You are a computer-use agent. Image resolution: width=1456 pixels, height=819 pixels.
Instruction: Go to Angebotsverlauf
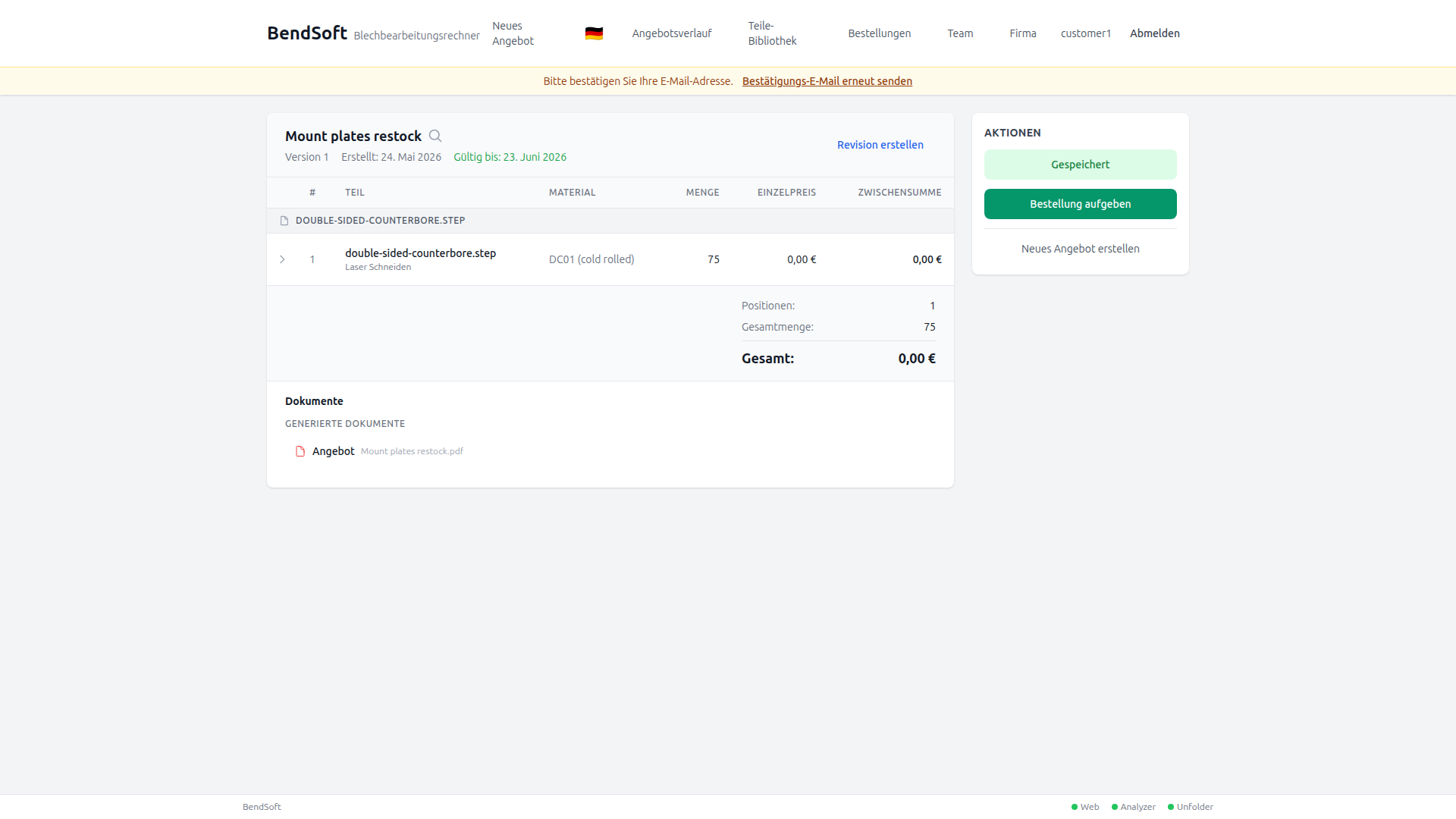pos(672,33)
